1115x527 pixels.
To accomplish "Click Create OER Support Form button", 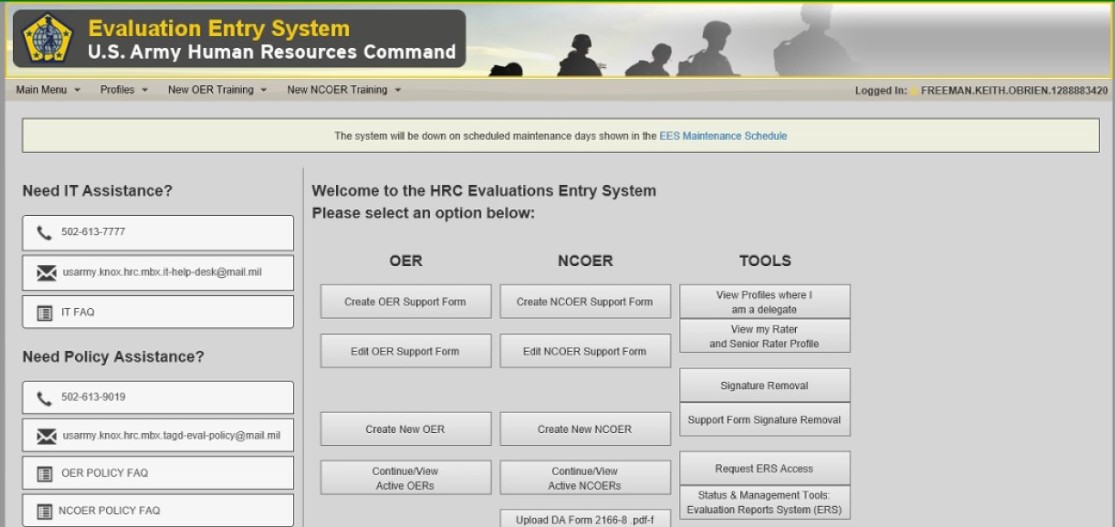I will tap(405, 302).
